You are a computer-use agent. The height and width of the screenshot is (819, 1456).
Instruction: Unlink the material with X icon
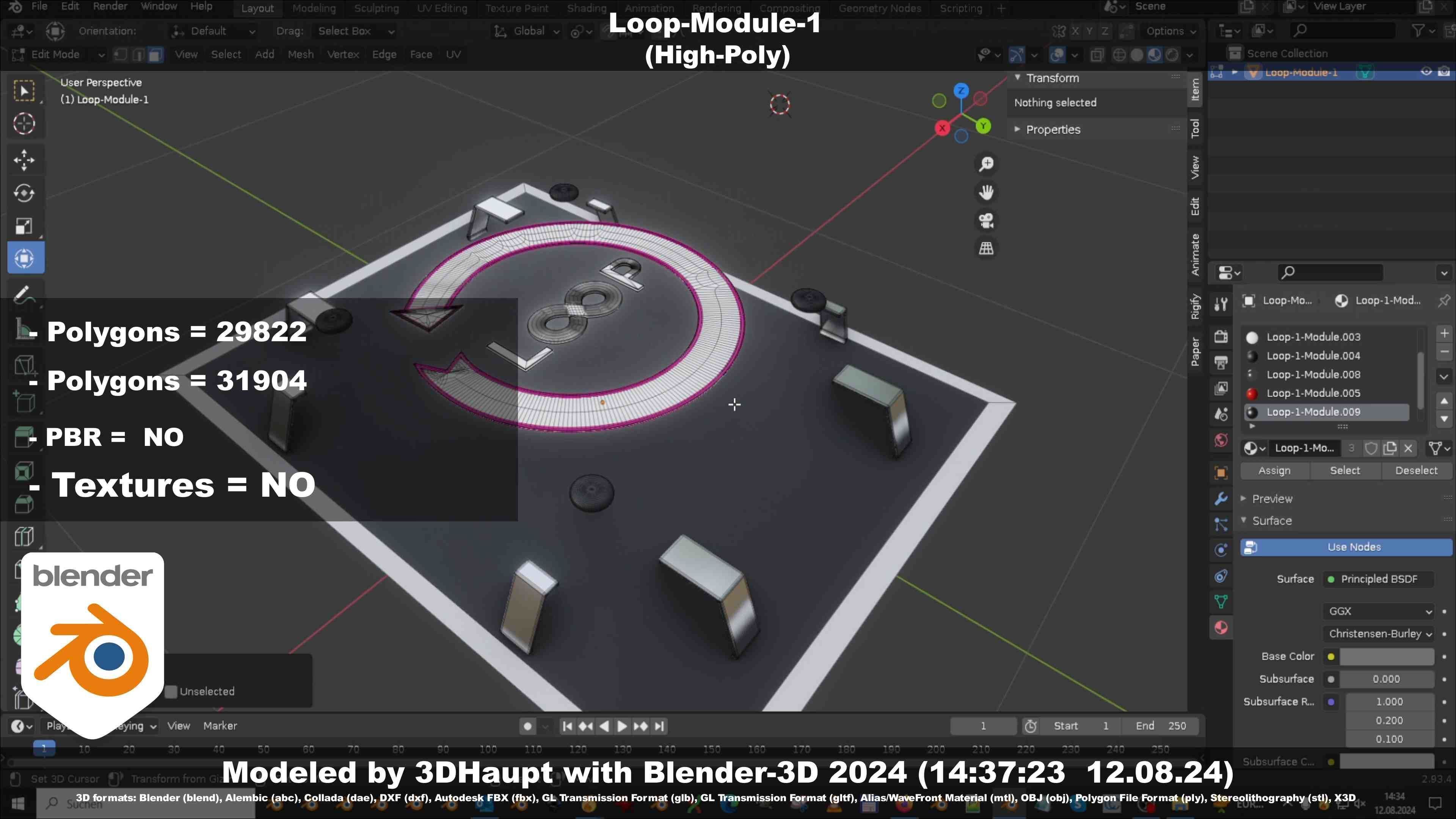tap(1409, 448)
